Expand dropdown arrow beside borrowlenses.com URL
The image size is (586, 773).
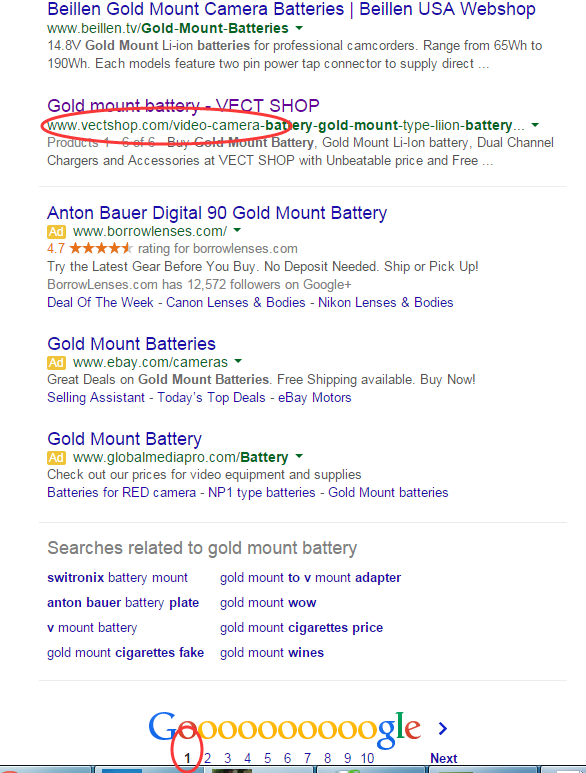point(237,230)
